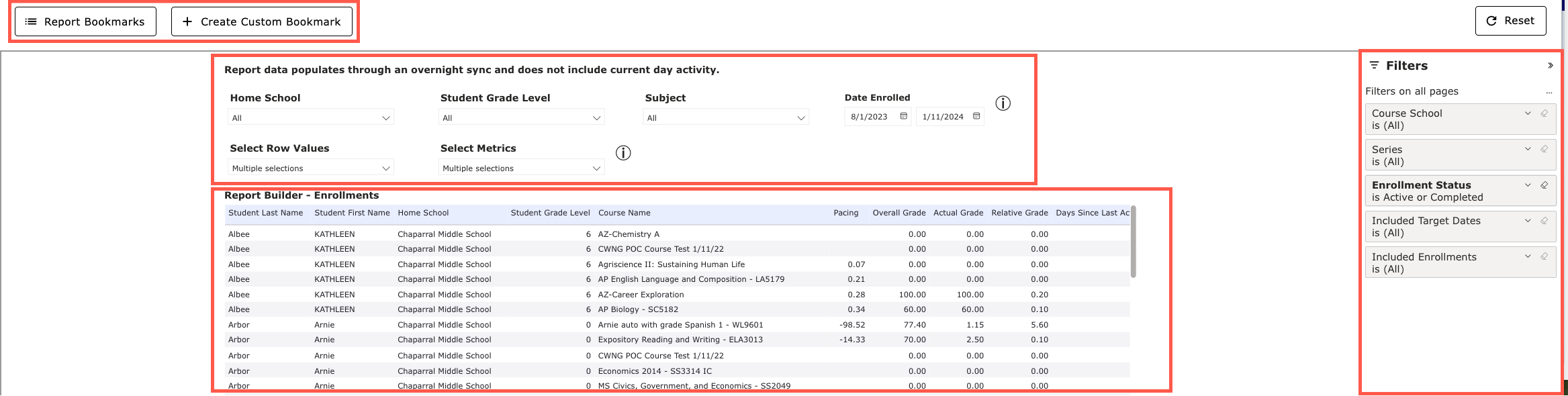Viewport: 1568px width, 396px height.
Task: Click the -14.33 pacing value
Action: pyautogui.click(x=852, y=340)
